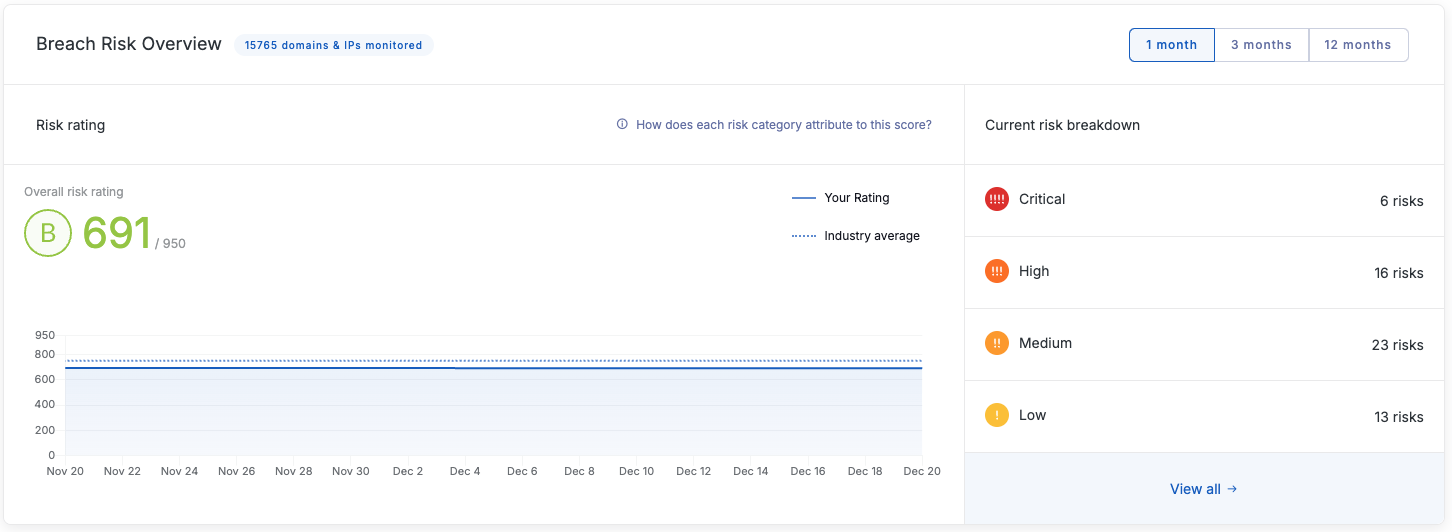Click the arrow icon next to View all
Viewport: 1452px width, 532px height.
[x=1233, y=489]
